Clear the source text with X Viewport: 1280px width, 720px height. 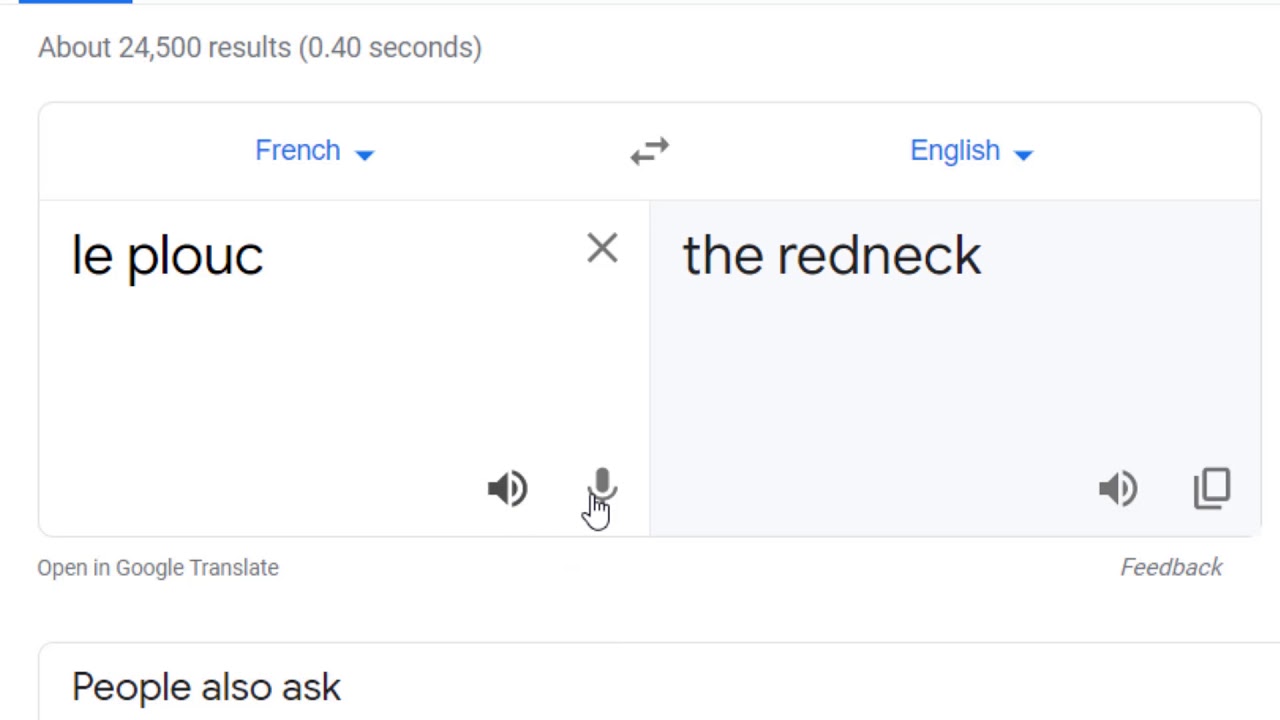(602, 248)
